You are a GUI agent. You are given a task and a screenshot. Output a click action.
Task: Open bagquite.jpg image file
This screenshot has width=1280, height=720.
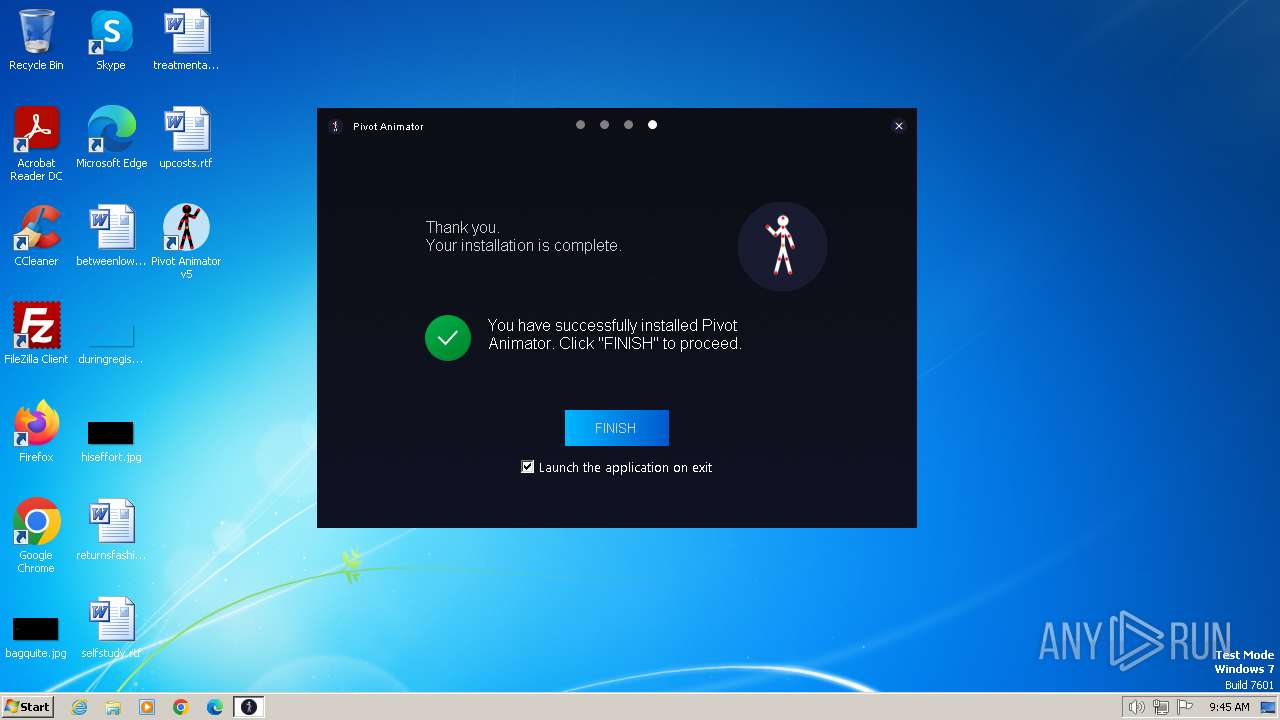(36, 636)
